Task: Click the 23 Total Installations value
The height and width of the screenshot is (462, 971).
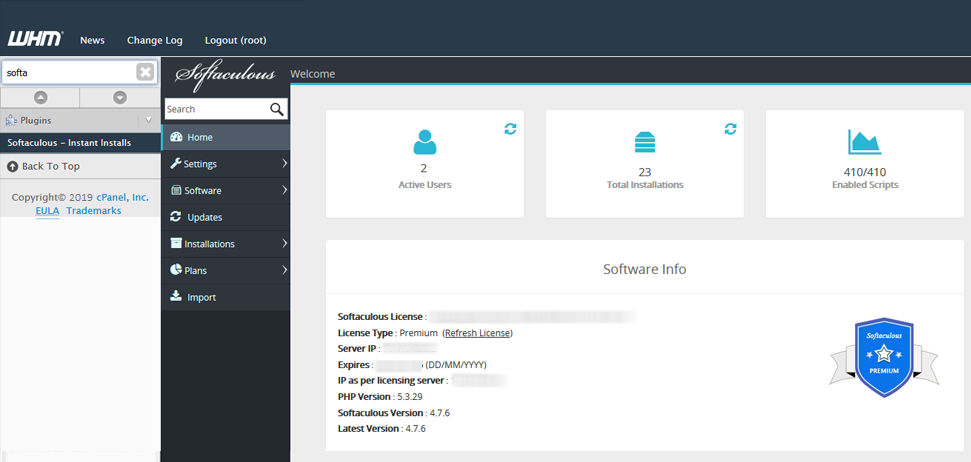Action: pyautogui.click(x=645, y=172)
